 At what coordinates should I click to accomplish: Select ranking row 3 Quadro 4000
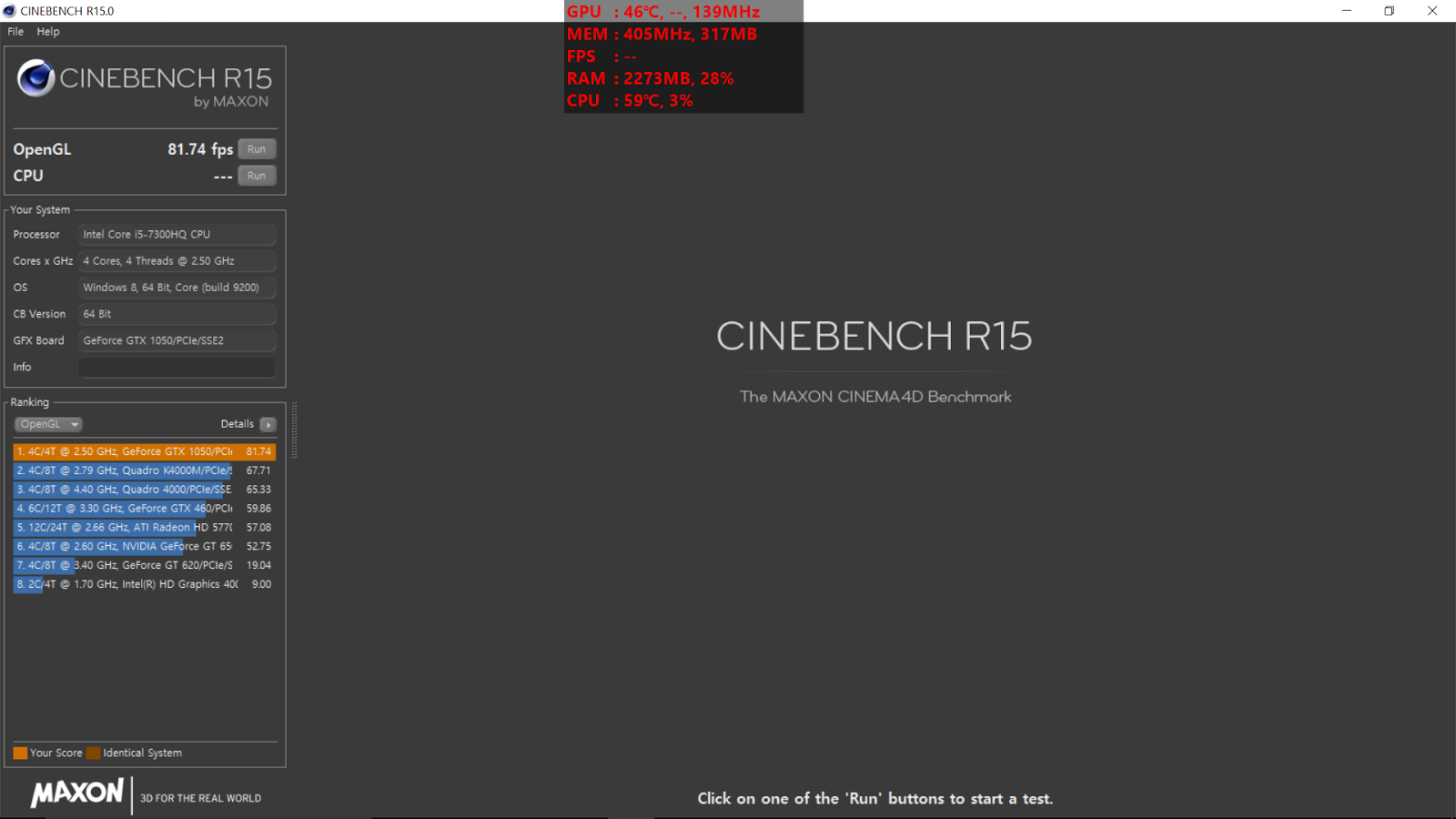(x=144, y=490)
